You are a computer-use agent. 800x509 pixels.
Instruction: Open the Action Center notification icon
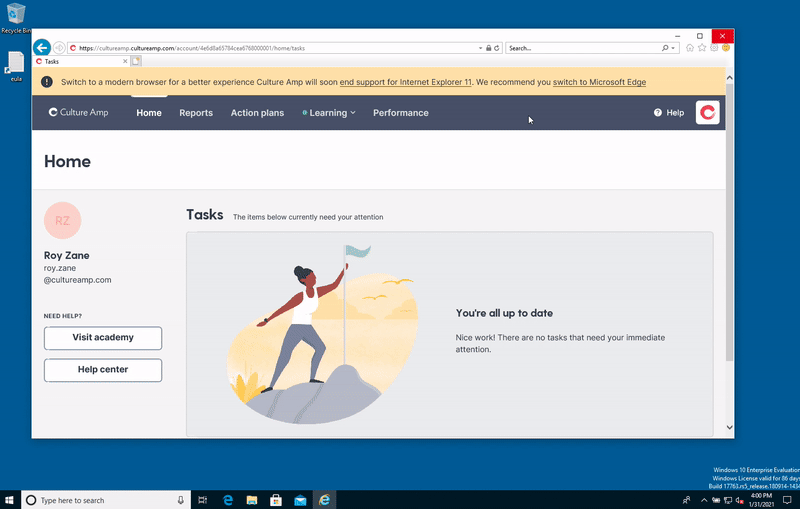(787, 500)
